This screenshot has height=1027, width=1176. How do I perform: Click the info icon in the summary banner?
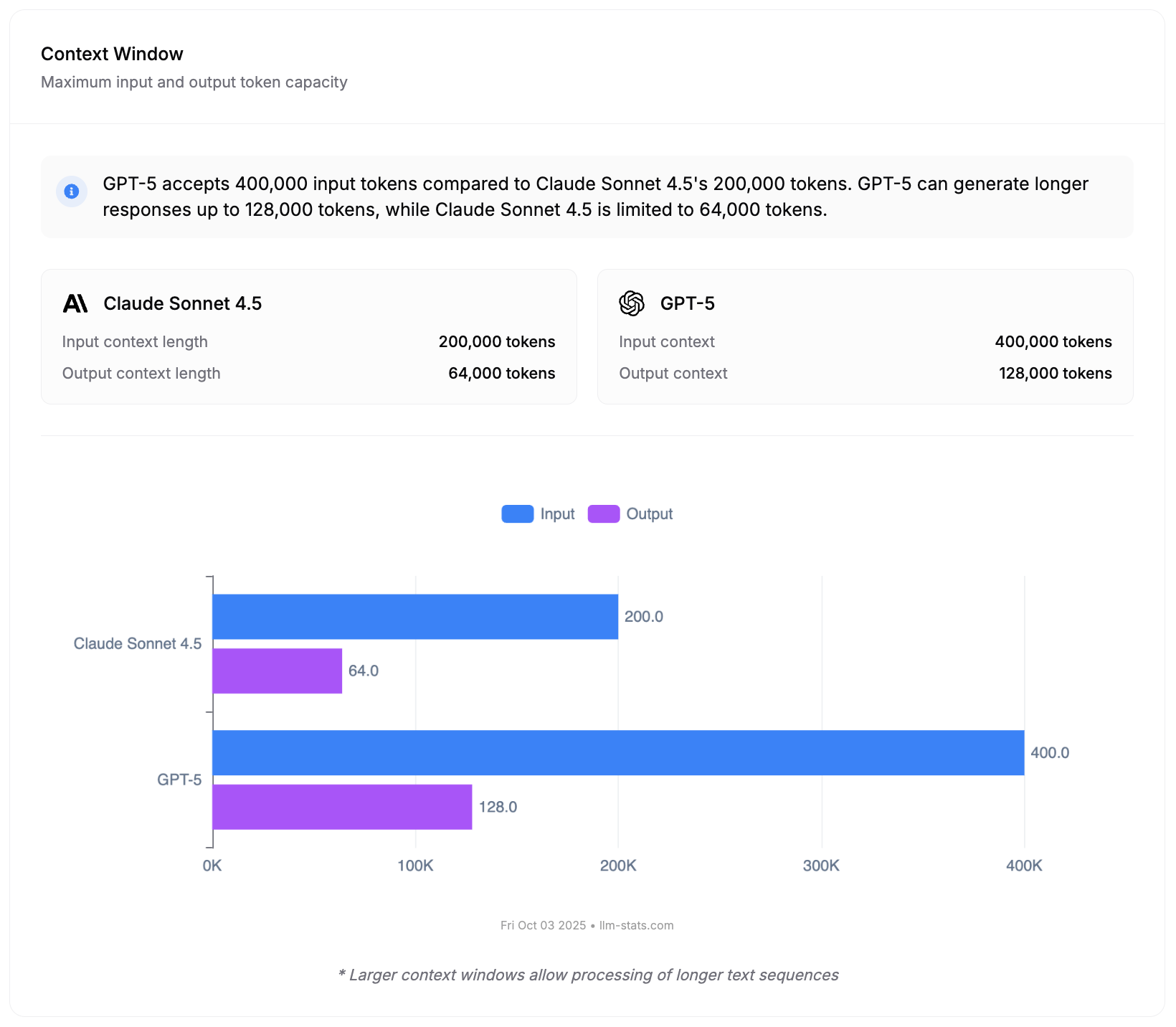pos(71,191)
